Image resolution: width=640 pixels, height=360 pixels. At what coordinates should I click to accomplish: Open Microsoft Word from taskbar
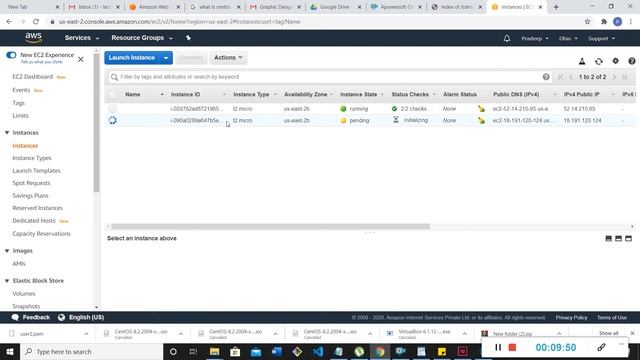277,351
